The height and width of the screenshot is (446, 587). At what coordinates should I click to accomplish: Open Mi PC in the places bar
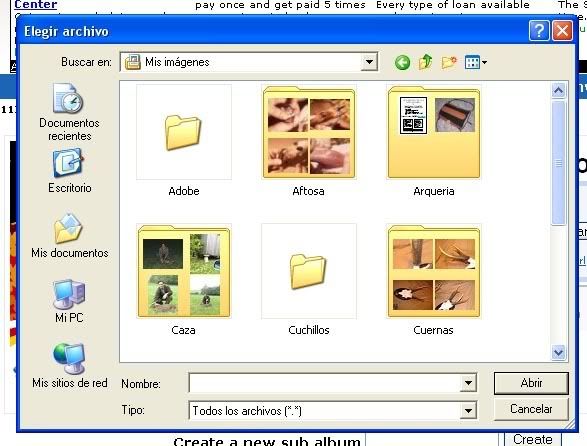click(69, 301)
